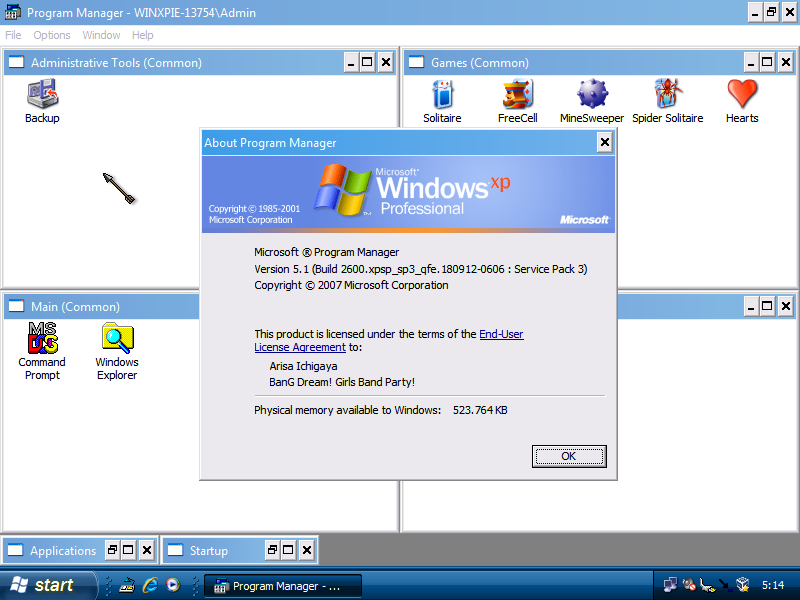Restore the Applications group window

click(x=112, y=550)
